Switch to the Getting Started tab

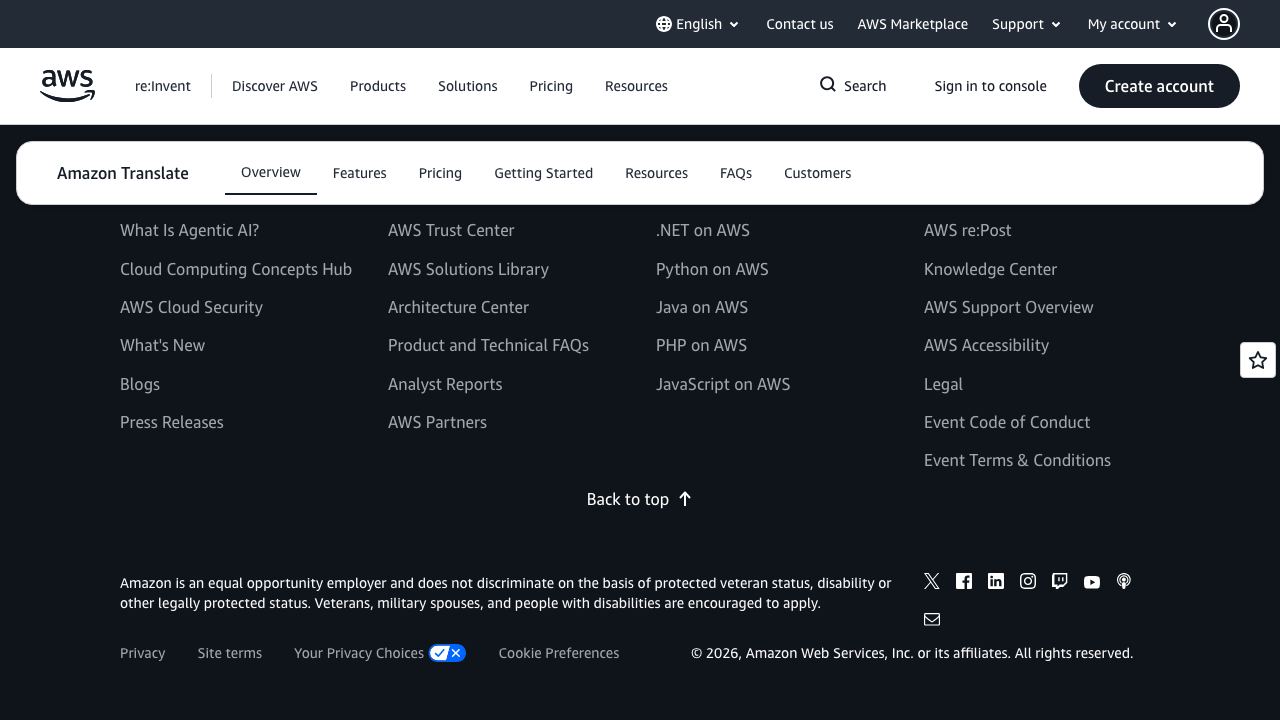pos(543,173)
